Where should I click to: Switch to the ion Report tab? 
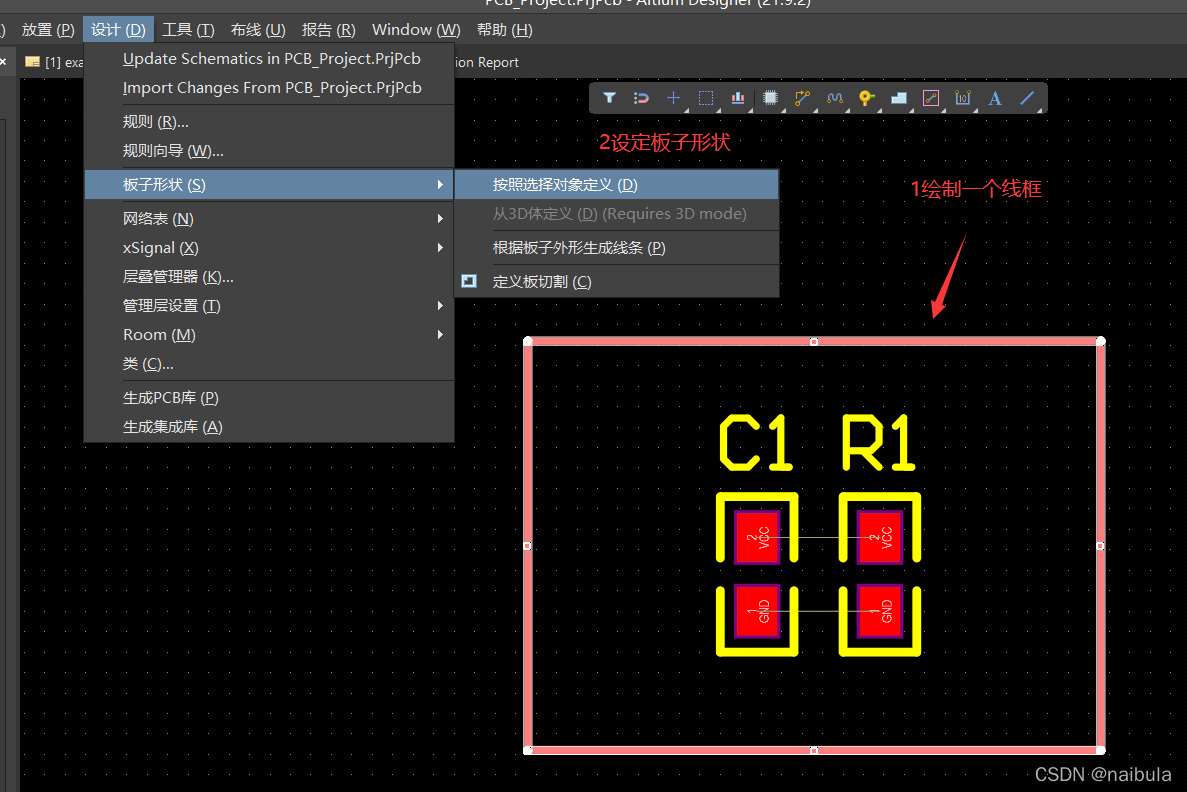coord(487,62)
